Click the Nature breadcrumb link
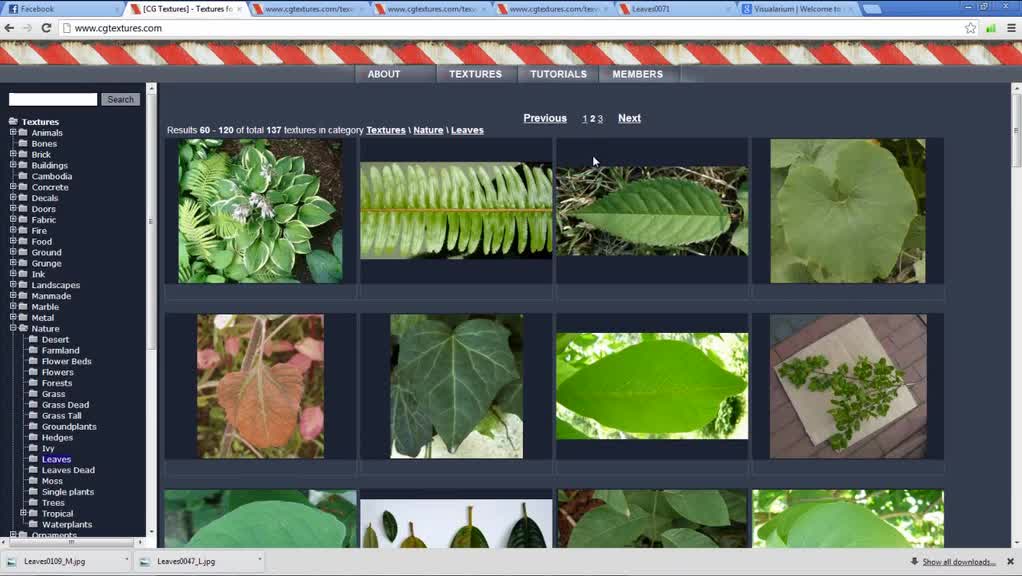The height and width of the screenshot is (576, 1022). click(428, 130)
